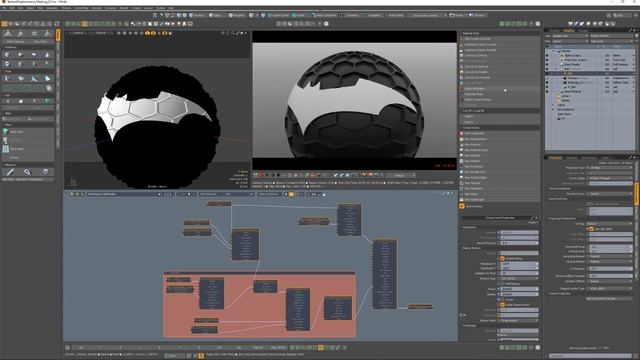Click the pink group backdrop header in schematic
The height and width of the screenshot is (360, 640).
(260, 273)
